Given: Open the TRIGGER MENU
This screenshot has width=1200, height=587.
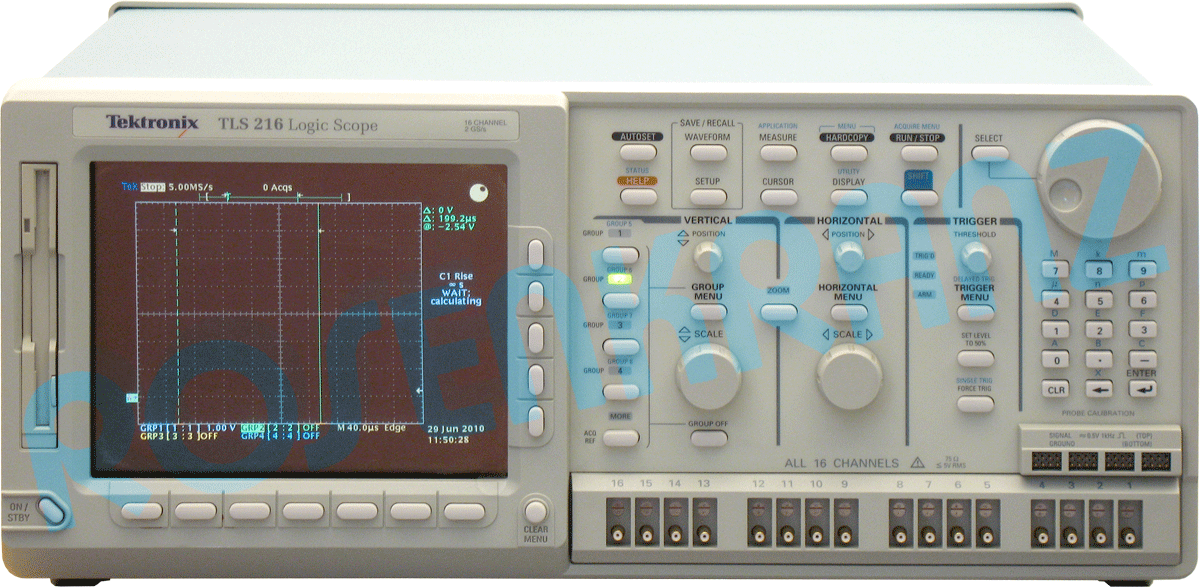Looking at the screenshot, I should click(974, 312).
